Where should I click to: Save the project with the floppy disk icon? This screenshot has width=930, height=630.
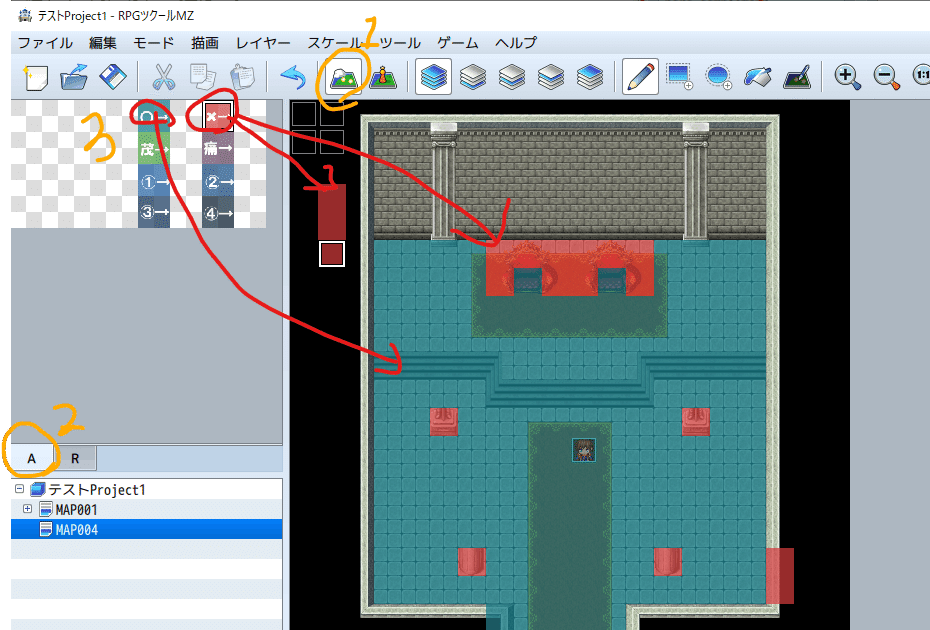(113, 77)
